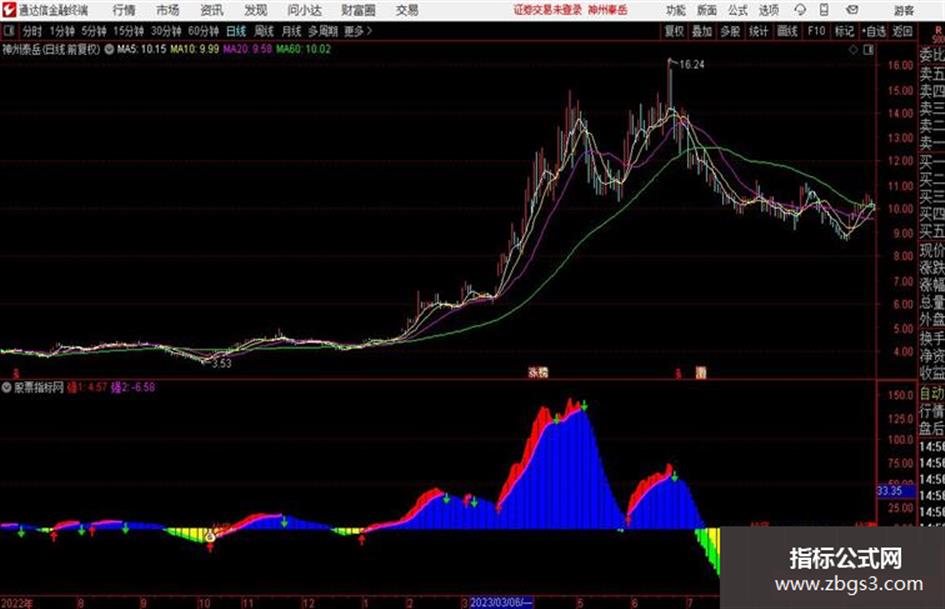The height and width of the screenshot is (609, 945).
Task: Toggle the panel layout icon beside 分时
Action: coord(8,31)
